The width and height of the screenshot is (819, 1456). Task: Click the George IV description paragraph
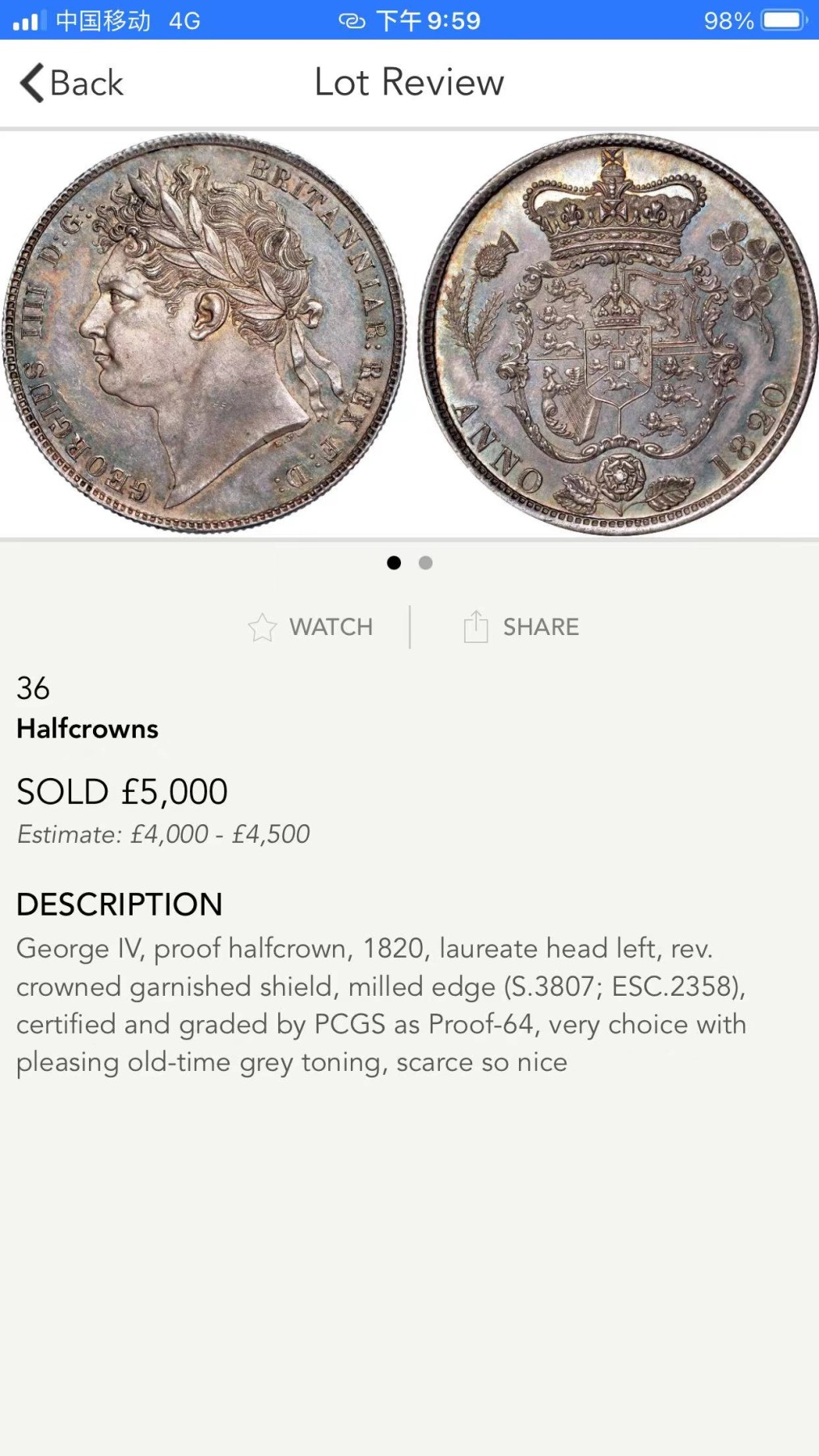tap(380, 1005)
